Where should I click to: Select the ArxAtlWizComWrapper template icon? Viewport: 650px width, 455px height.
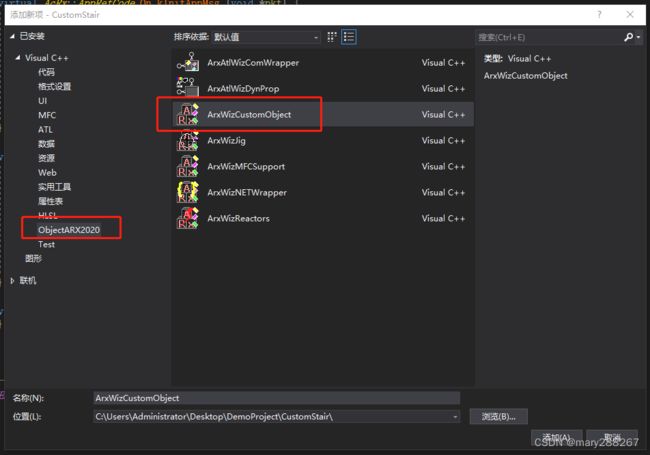pyautogui.click(x=188, y=62)
